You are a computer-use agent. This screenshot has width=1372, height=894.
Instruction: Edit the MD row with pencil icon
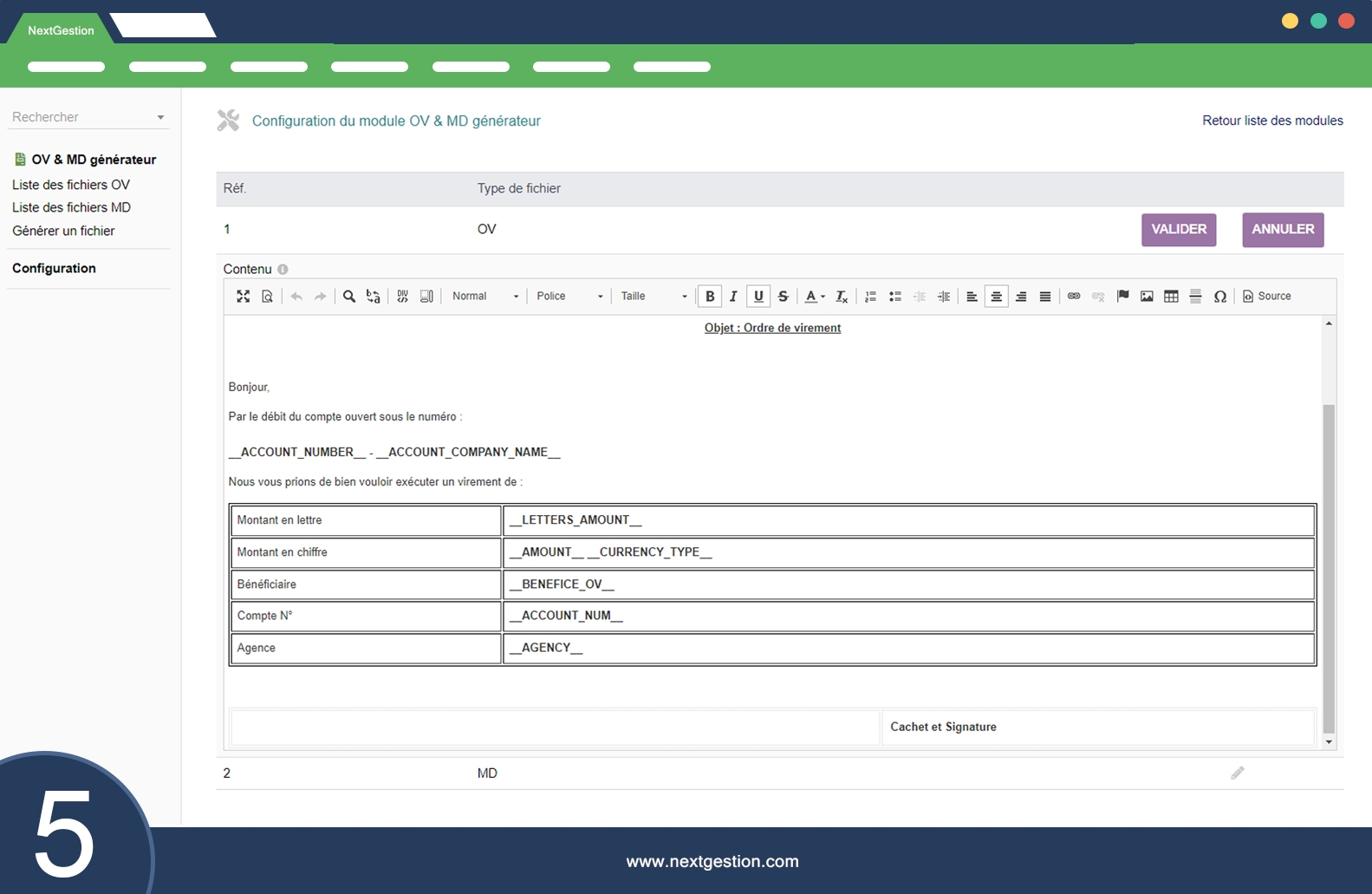coord(1237,773)
